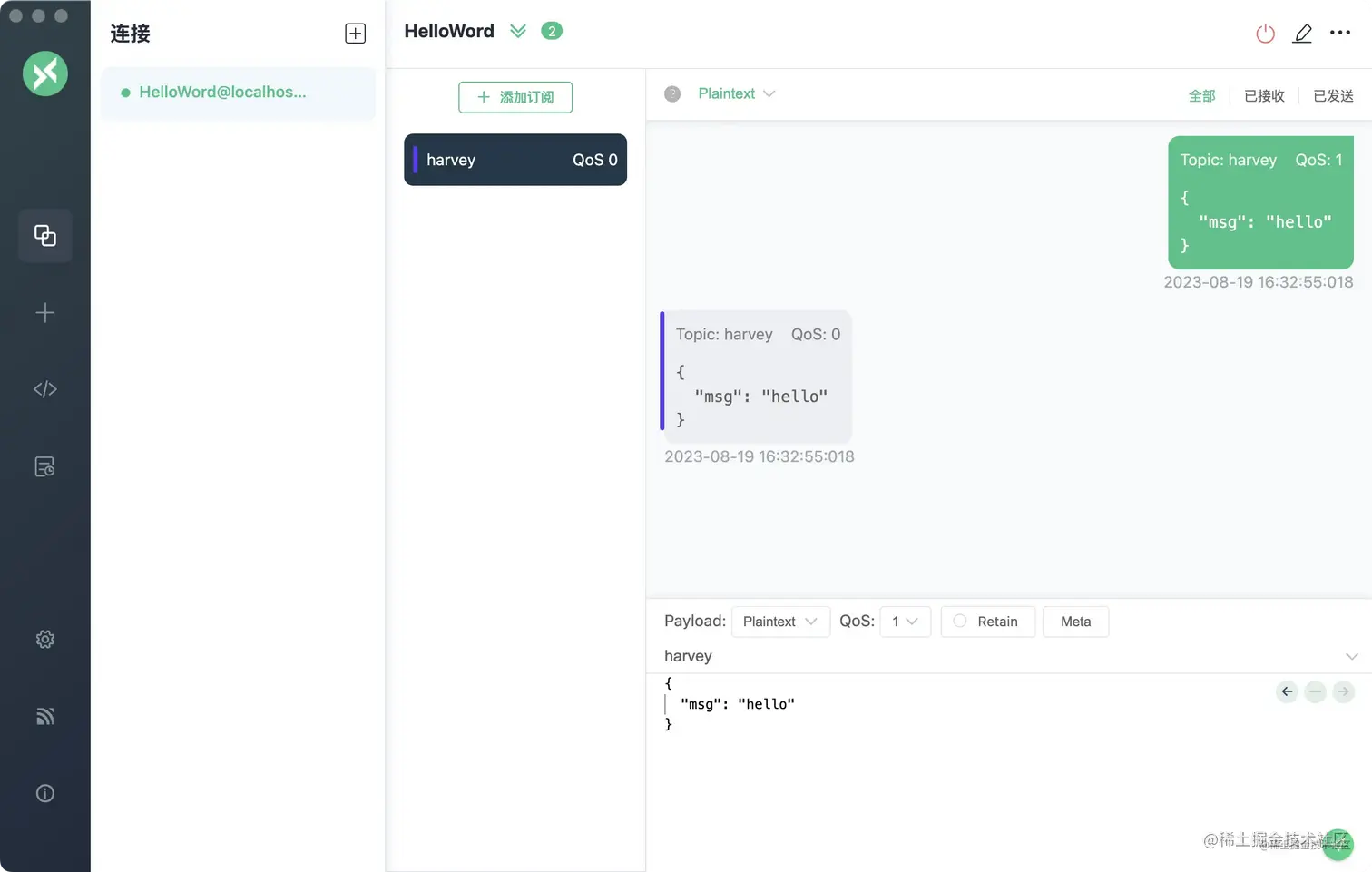
Task: Collapse the harvey topic row chevron
Action: pos(1351,655)
